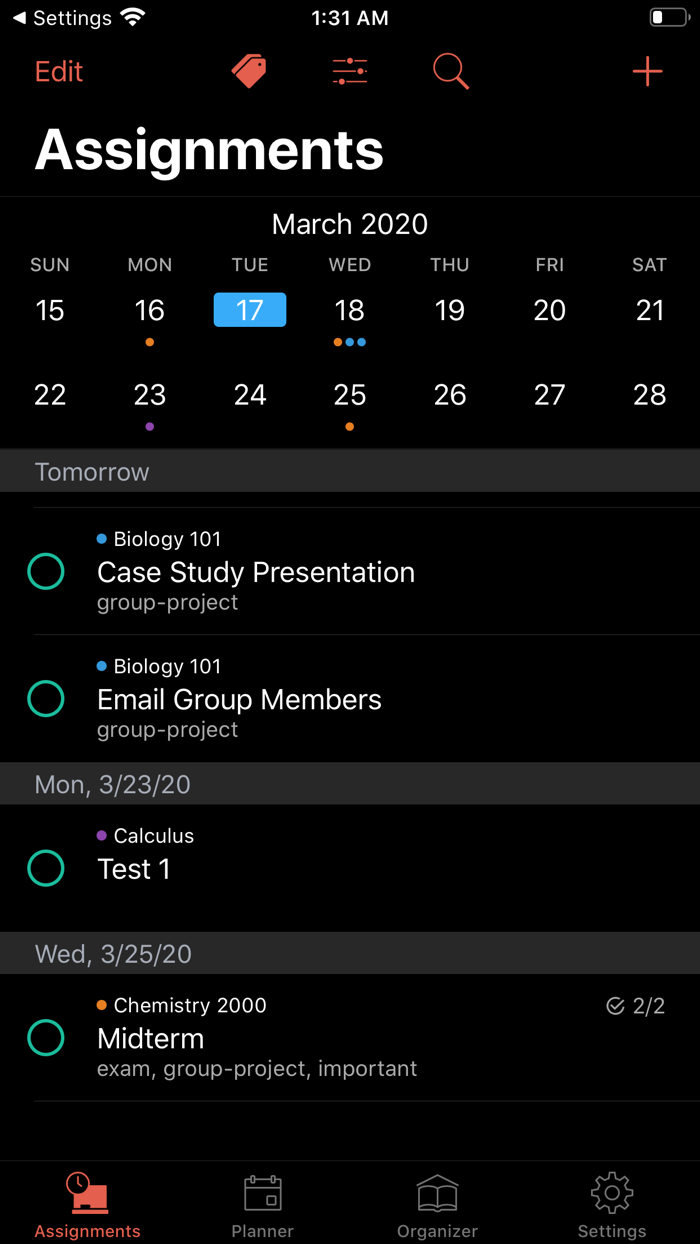
Task: Tap the Edit button
Action: click(59, 71)
